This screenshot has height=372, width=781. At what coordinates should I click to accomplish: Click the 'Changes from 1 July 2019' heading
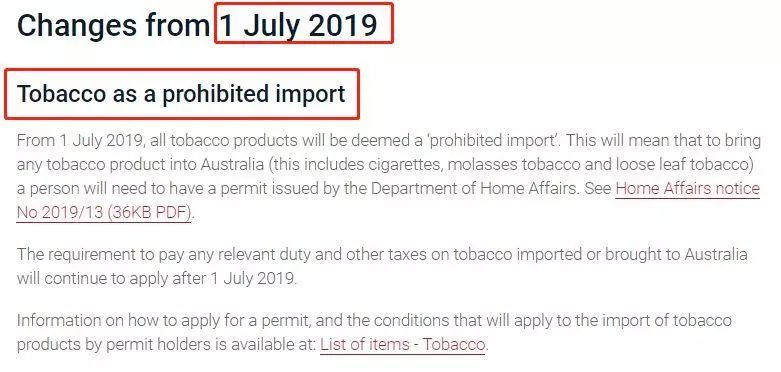[x=197, y=25]
